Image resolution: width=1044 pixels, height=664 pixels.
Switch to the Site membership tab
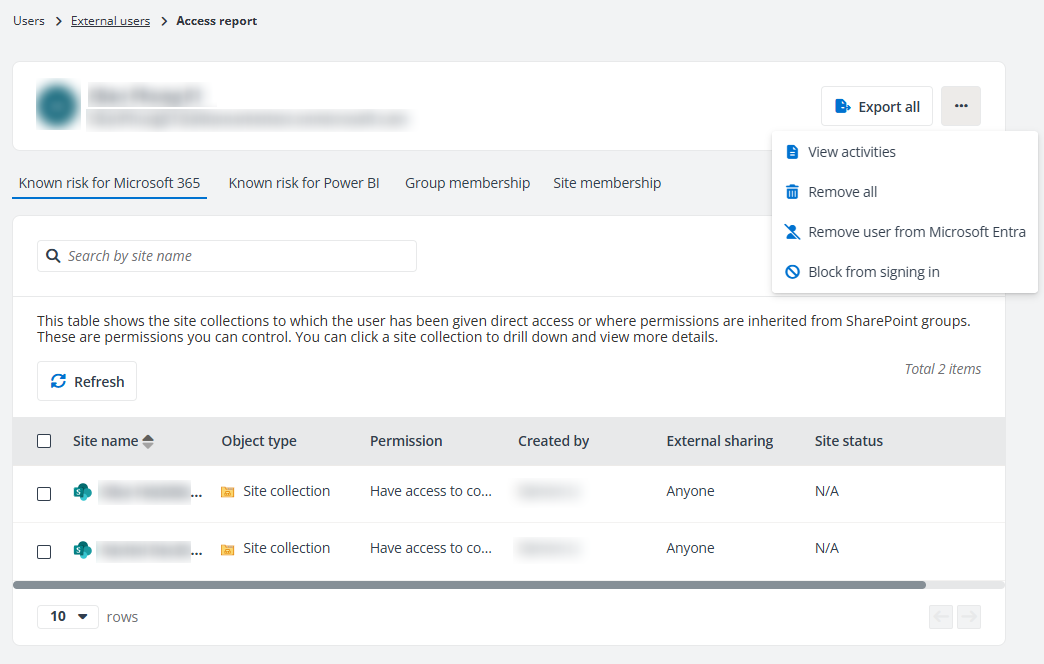click(606, 183)
